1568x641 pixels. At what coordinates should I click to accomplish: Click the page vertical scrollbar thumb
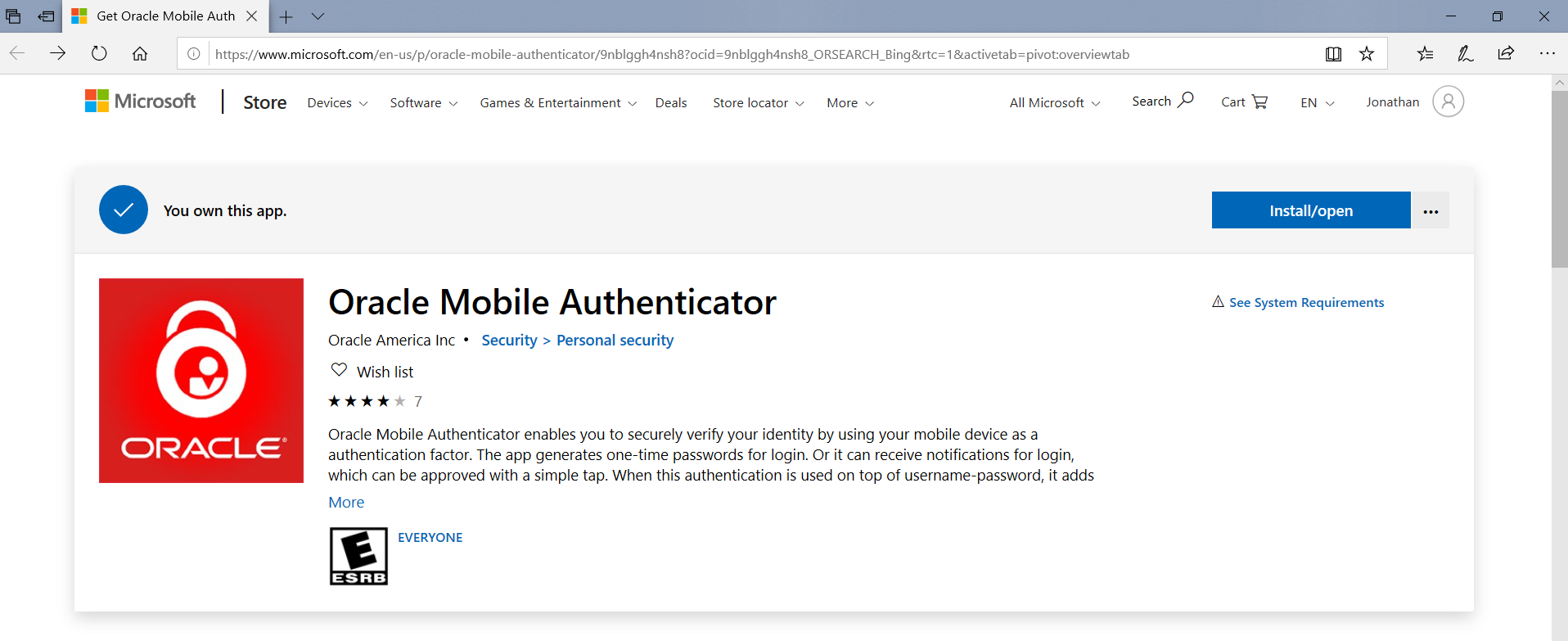[1560, 178]
